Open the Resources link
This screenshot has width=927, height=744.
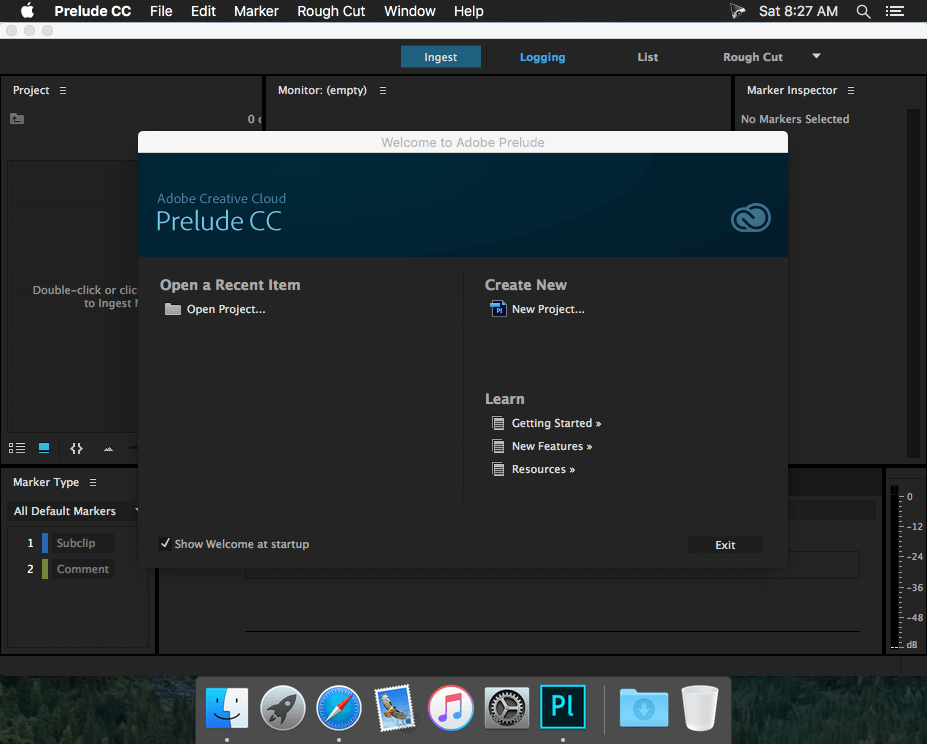(x=543, y=469)
